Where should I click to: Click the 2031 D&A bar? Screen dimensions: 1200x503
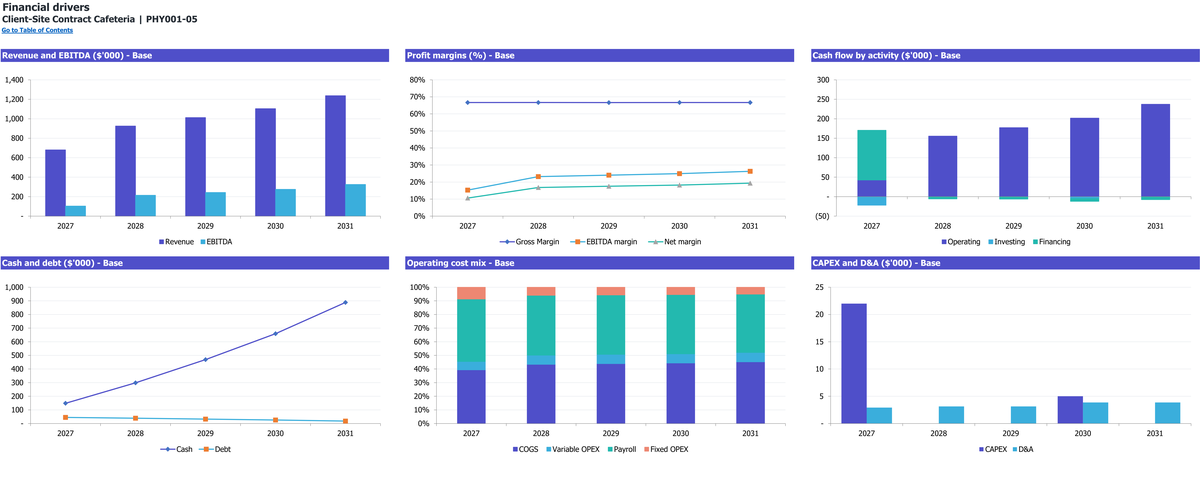tap(1167, 413)
